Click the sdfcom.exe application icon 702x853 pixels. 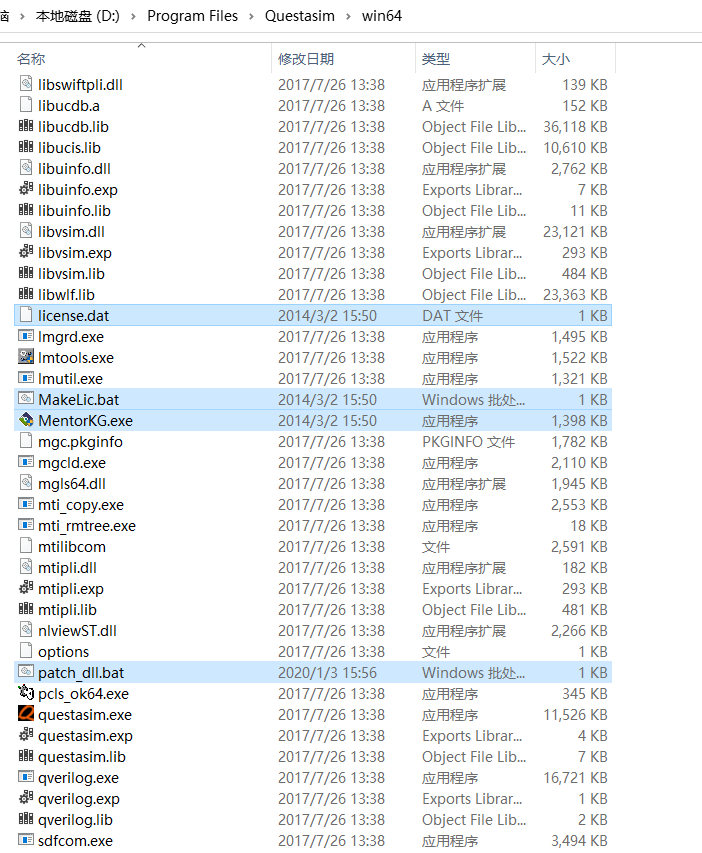click(x=26, y=839)
